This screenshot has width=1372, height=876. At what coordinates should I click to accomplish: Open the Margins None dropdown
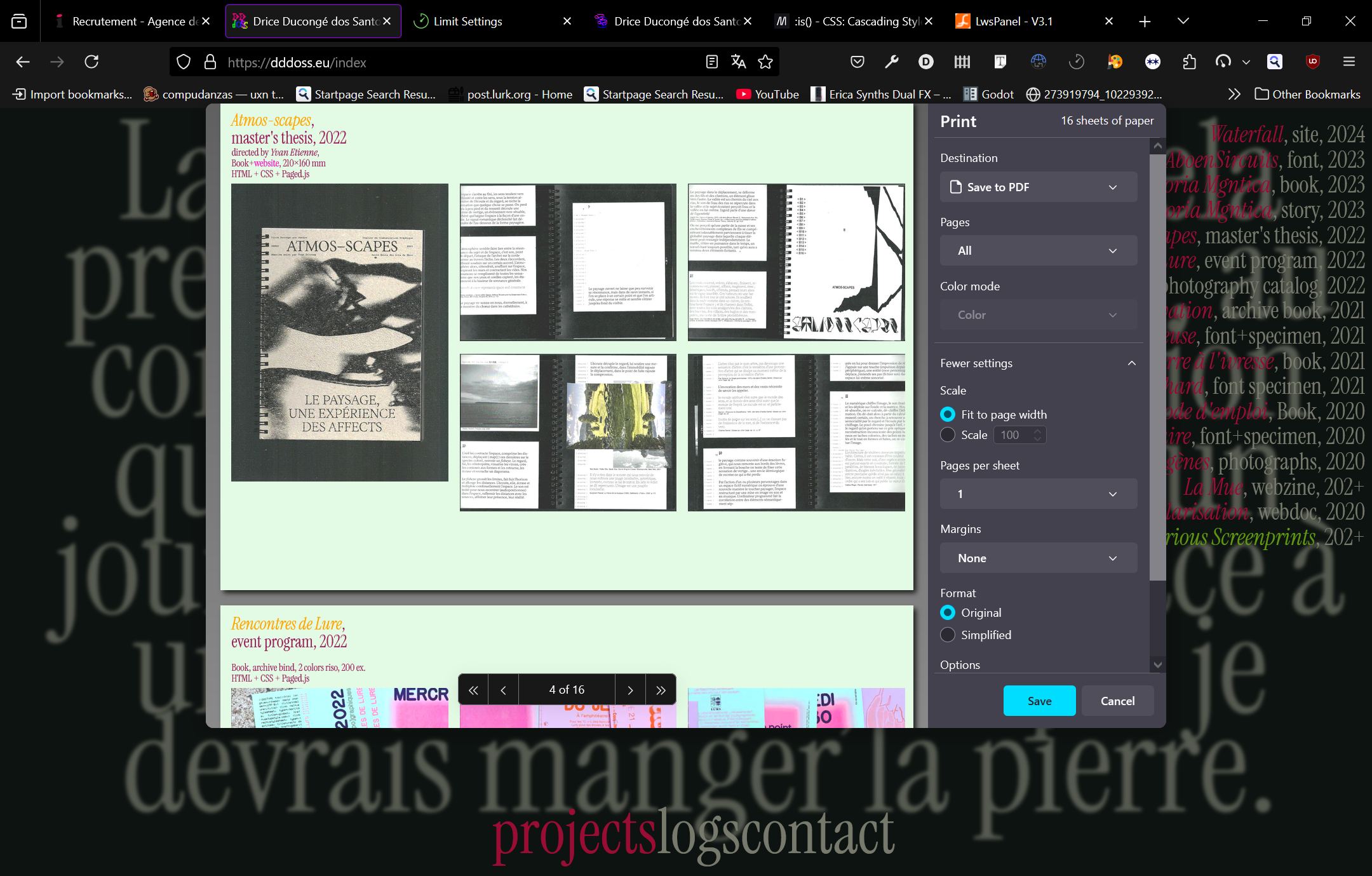pyautogui.click(x=1039, y=558)
